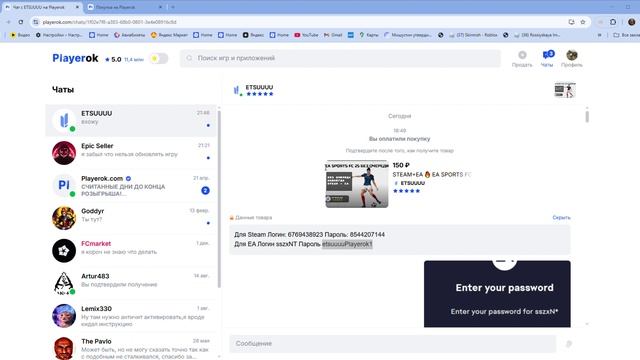Select the first ETSUUUU chat browser tab

[x=42, y=7]
